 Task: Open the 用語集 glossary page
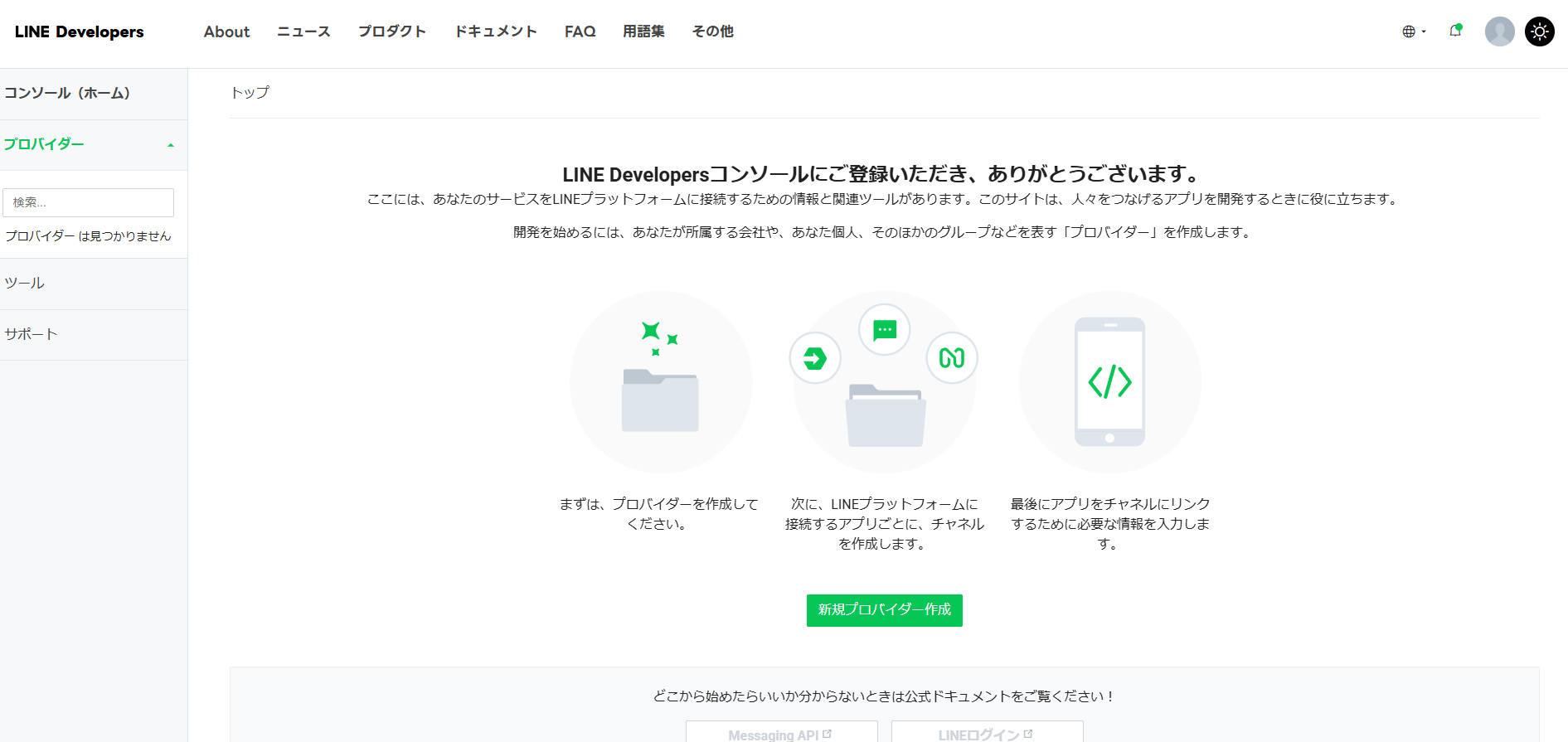point(643,32)
